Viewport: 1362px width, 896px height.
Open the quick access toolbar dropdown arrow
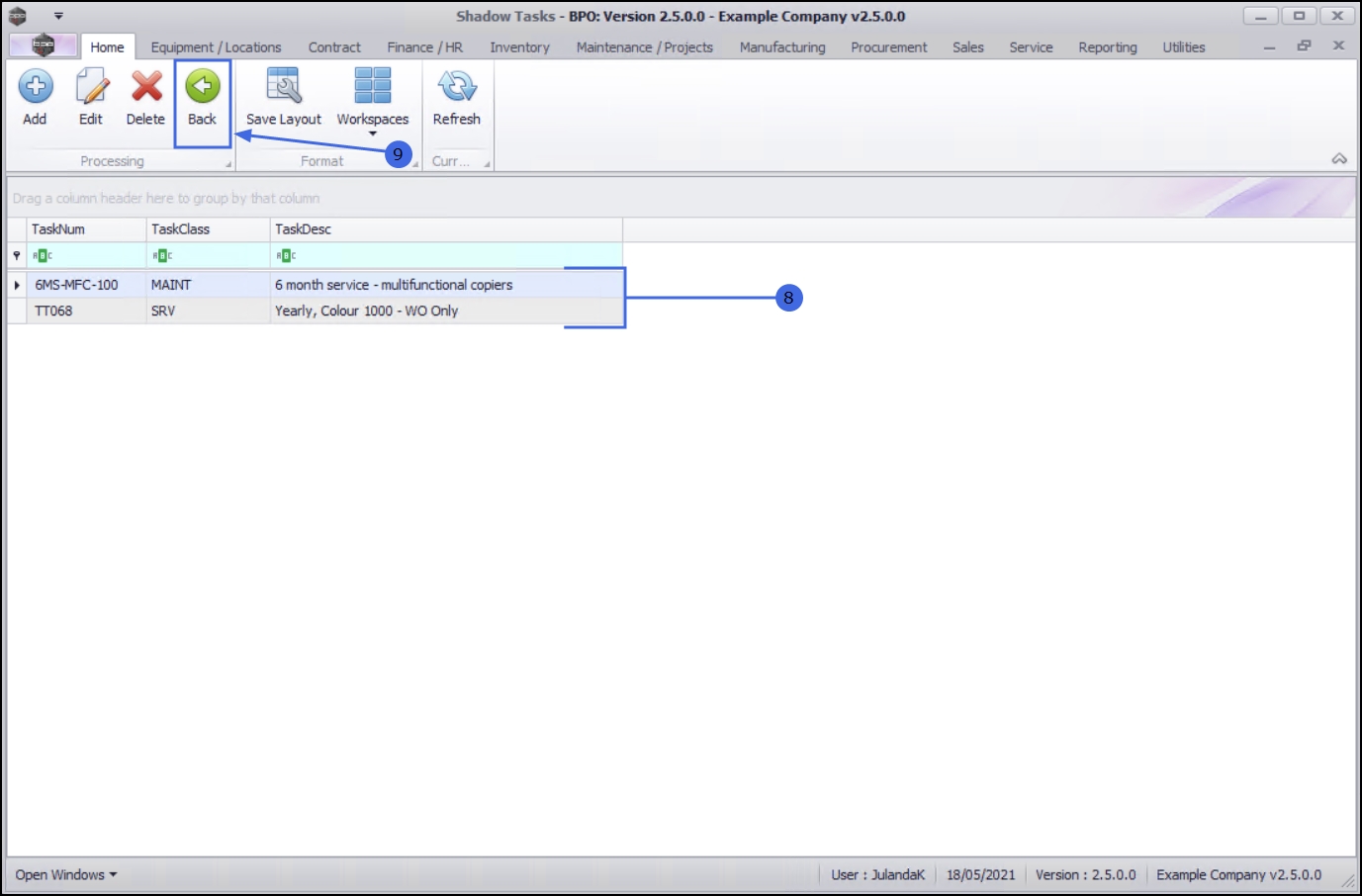(x=58, y=16)
